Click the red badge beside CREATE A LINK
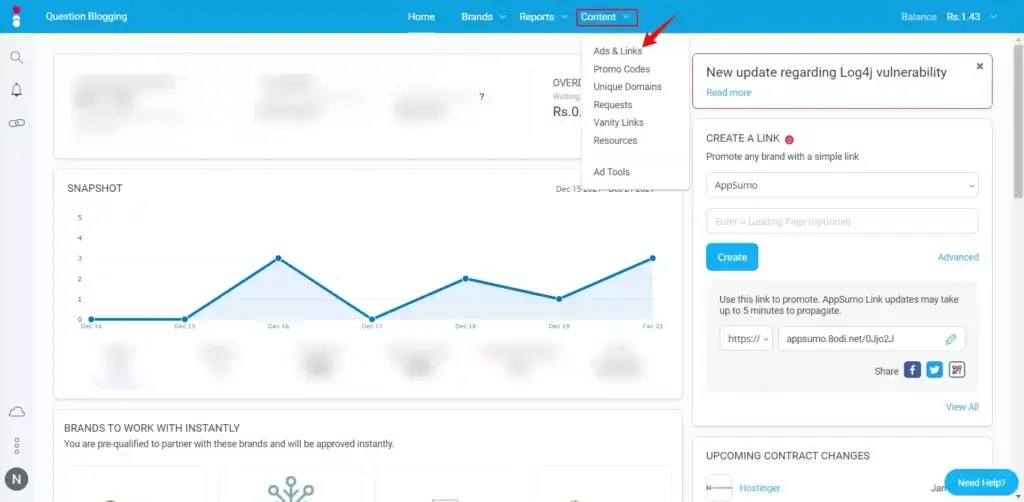The height and width of the screenshot is (502, 1024). tap(789, 139)
